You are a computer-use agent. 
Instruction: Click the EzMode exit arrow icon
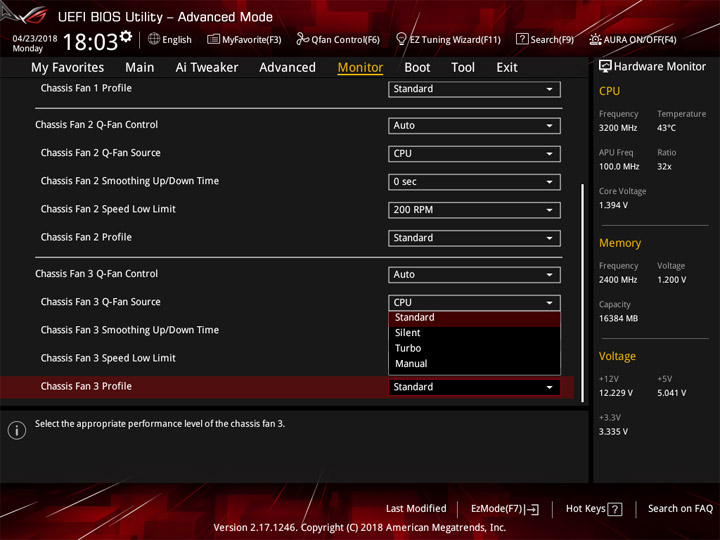[532, 509]
